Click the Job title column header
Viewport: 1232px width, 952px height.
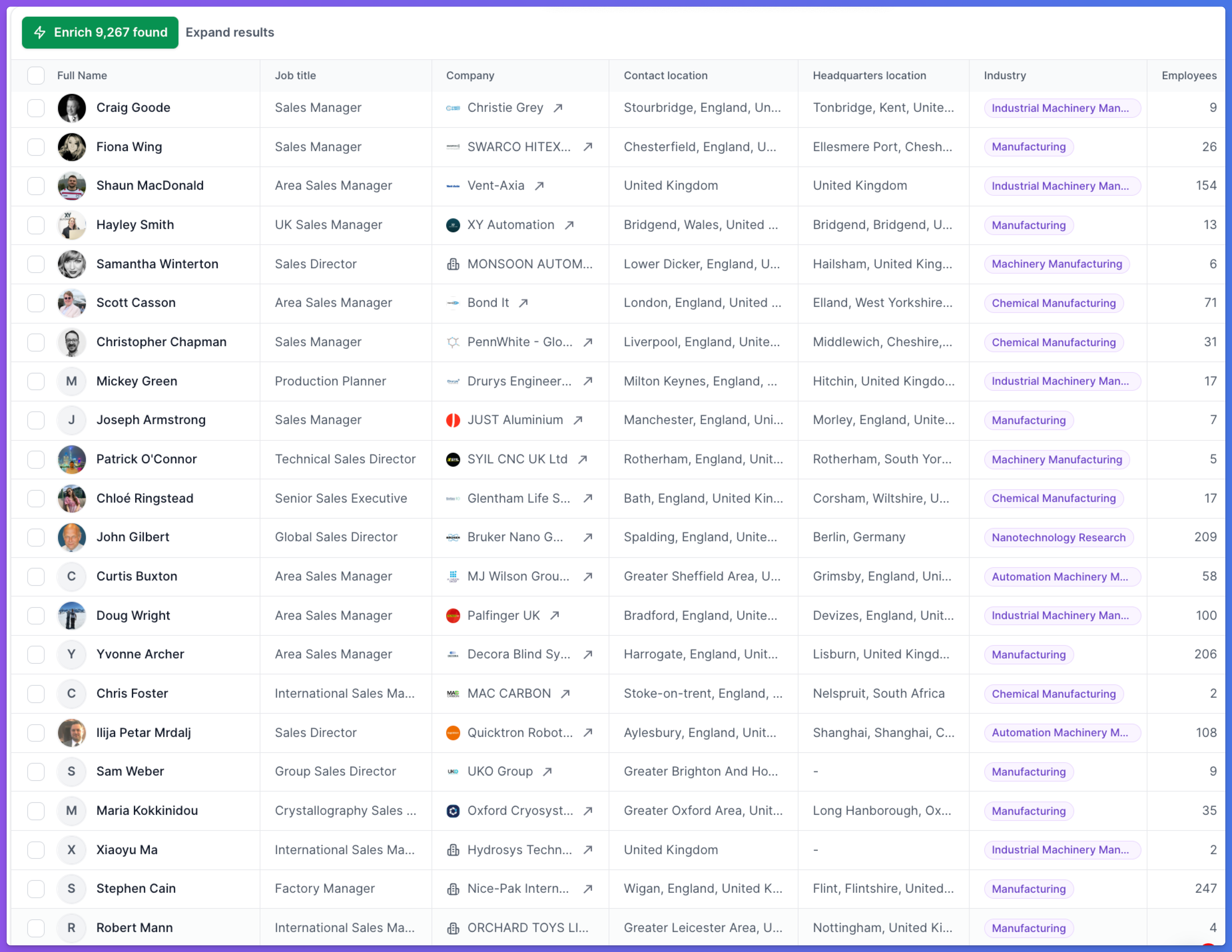(295, 76)
